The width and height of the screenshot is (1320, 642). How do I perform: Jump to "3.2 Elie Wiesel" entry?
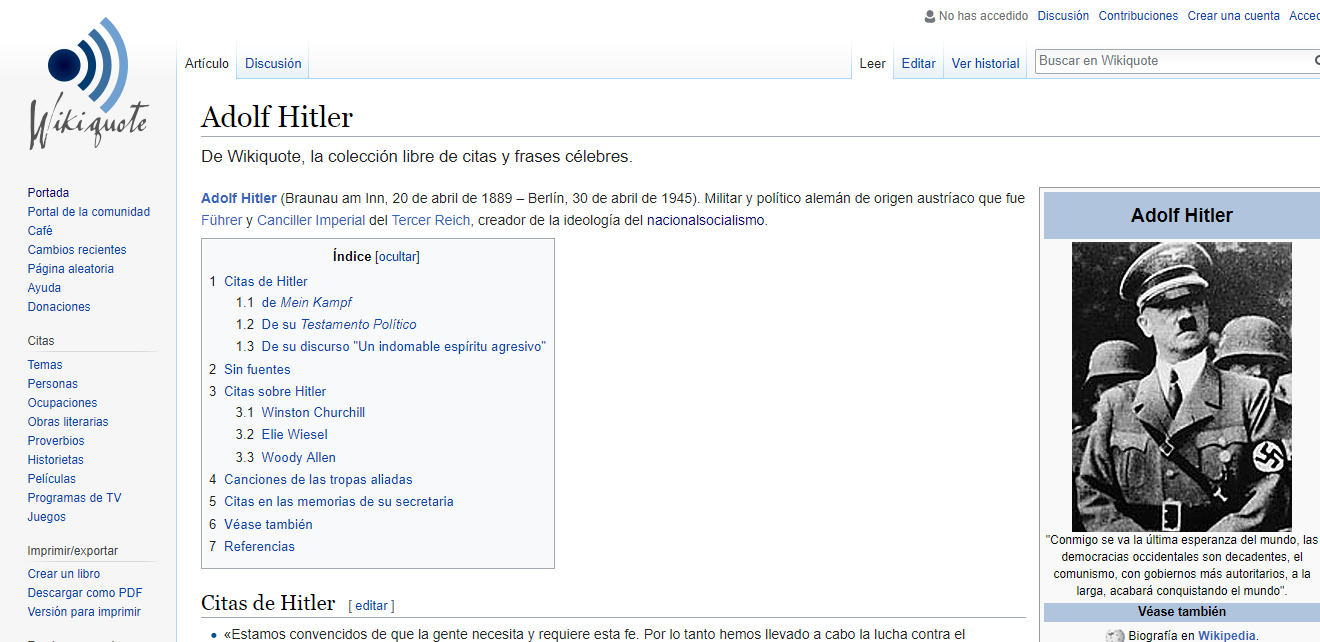pos(282,435)
